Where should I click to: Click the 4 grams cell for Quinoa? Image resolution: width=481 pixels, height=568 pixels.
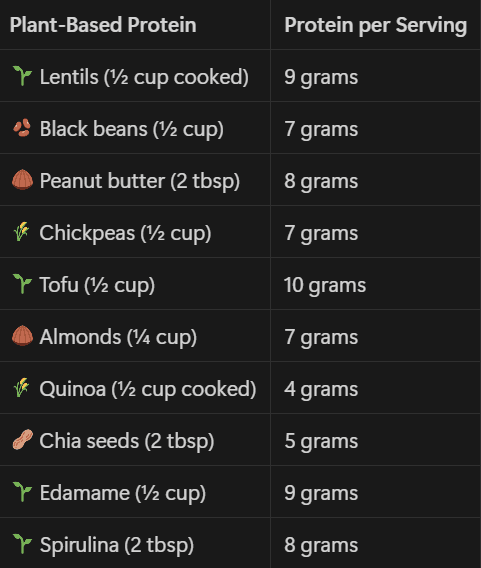pos(376,388)
